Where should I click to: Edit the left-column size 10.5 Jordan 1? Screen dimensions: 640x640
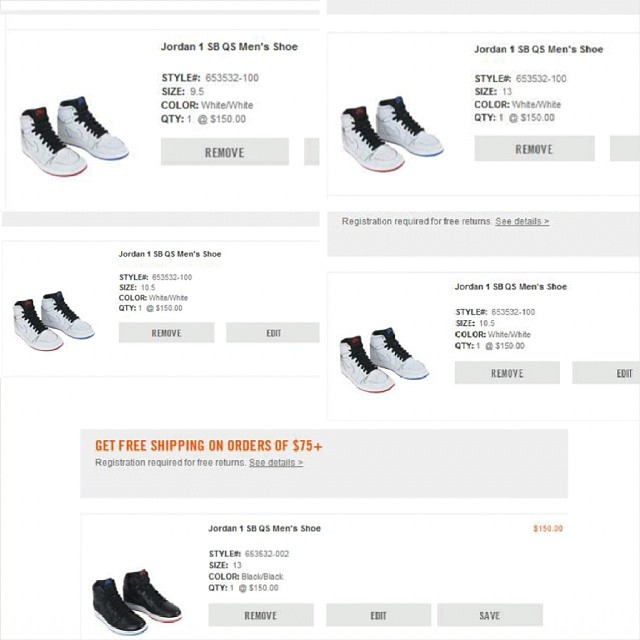pyautogui.click(x=273, y=333)
